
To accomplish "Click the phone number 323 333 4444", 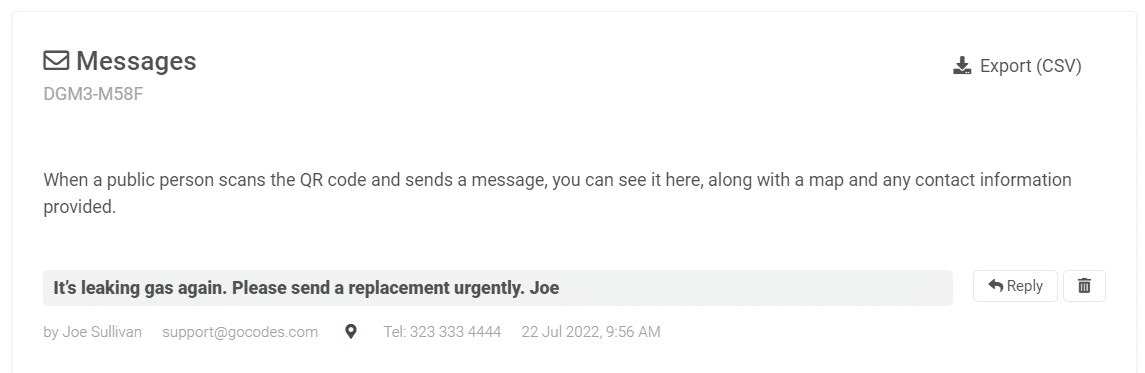I will (456, 332).
